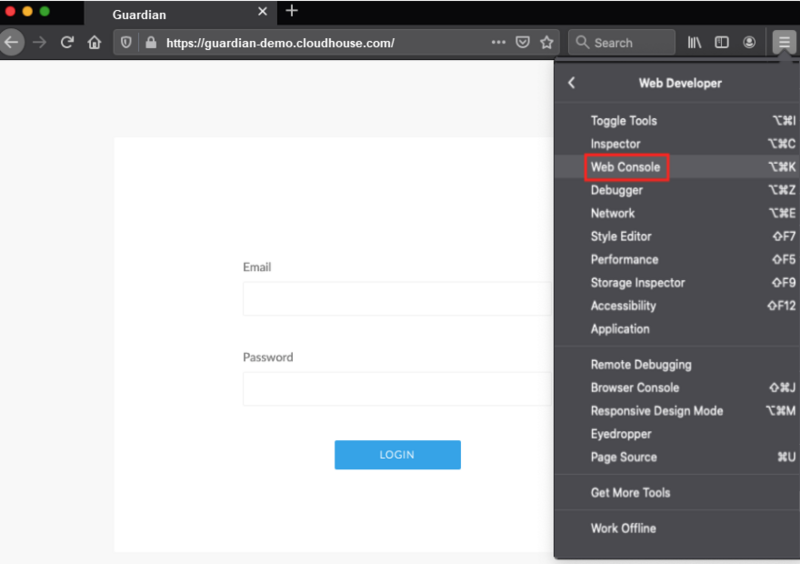Select Web Console menu item

[x=626, y=167]
